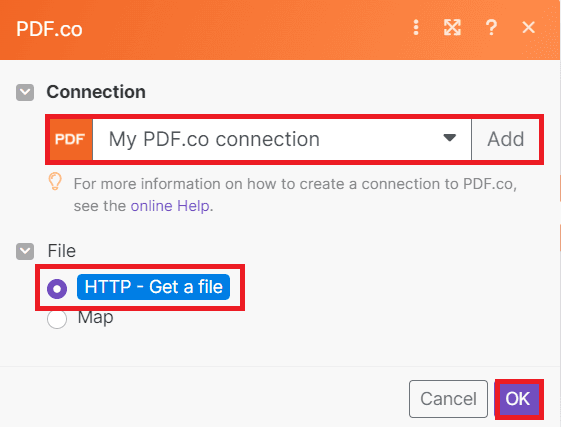The height and width of the screenshot is (427, 561).
Task: Select the HTTP - Get a file radio button
Action: 57,288
